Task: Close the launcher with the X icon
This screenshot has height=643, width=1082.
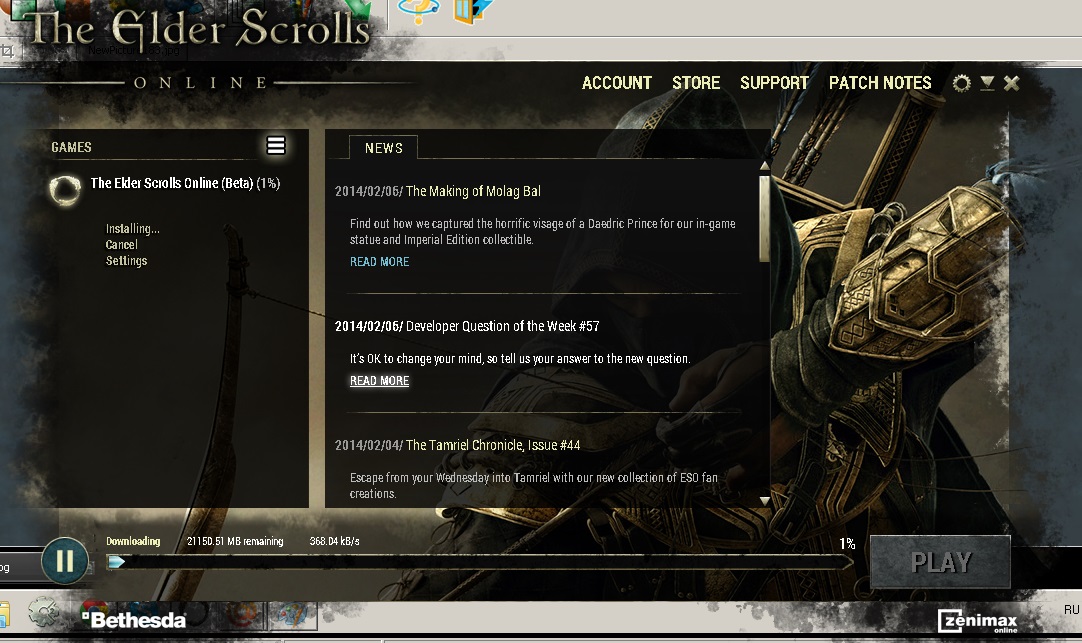Action: coord(1012,83)
